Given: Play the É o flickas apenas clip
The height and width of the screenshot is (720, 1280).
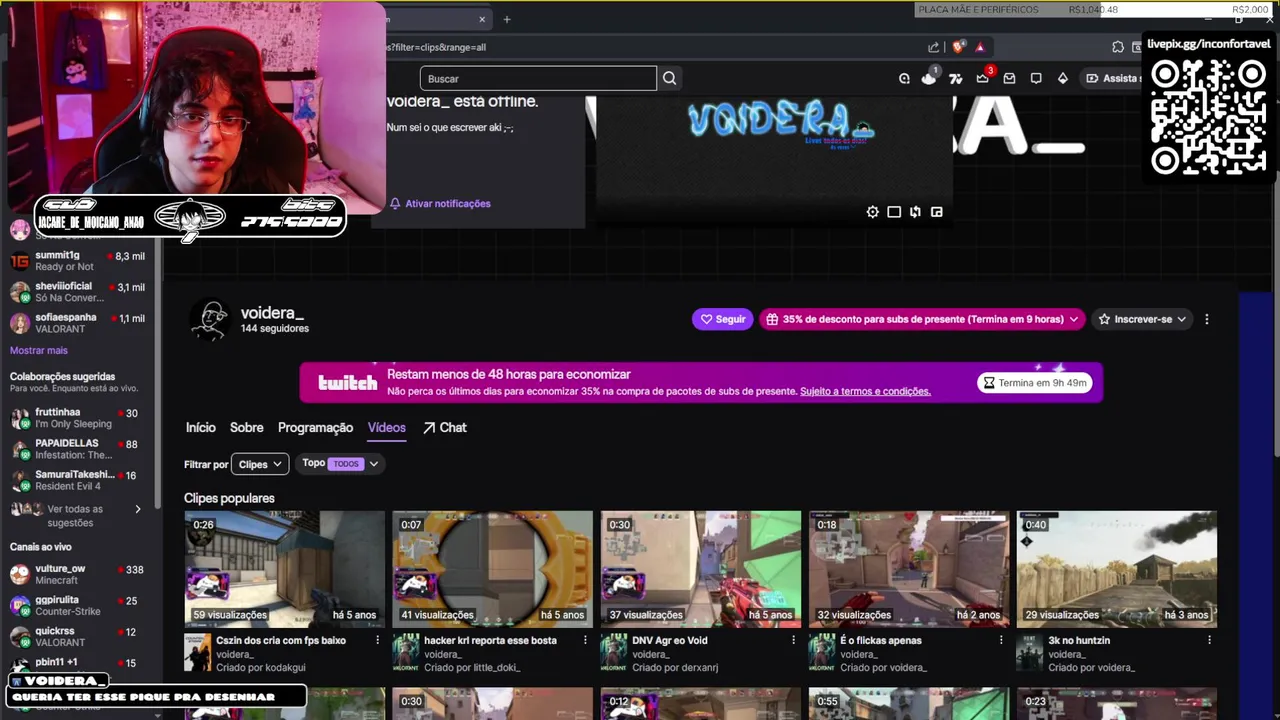Looking at the screenshot, I should click(x=908, y=568).
